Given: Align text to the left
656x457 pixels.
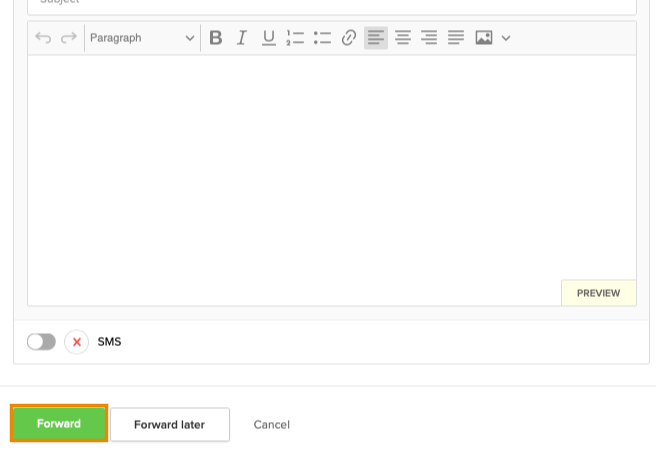Looking at the screenshot, I should point(376,38).
